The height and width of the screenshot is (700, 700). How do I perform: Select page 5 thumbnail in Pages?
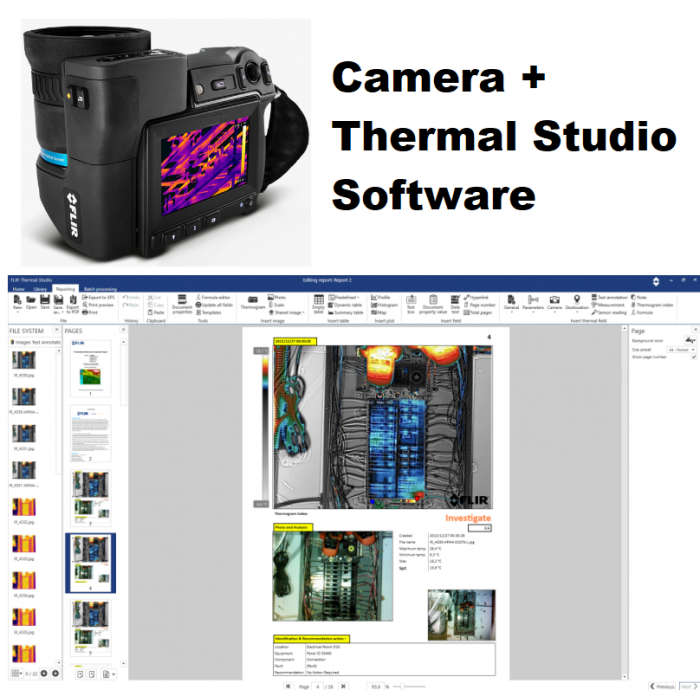pos(91,628)
